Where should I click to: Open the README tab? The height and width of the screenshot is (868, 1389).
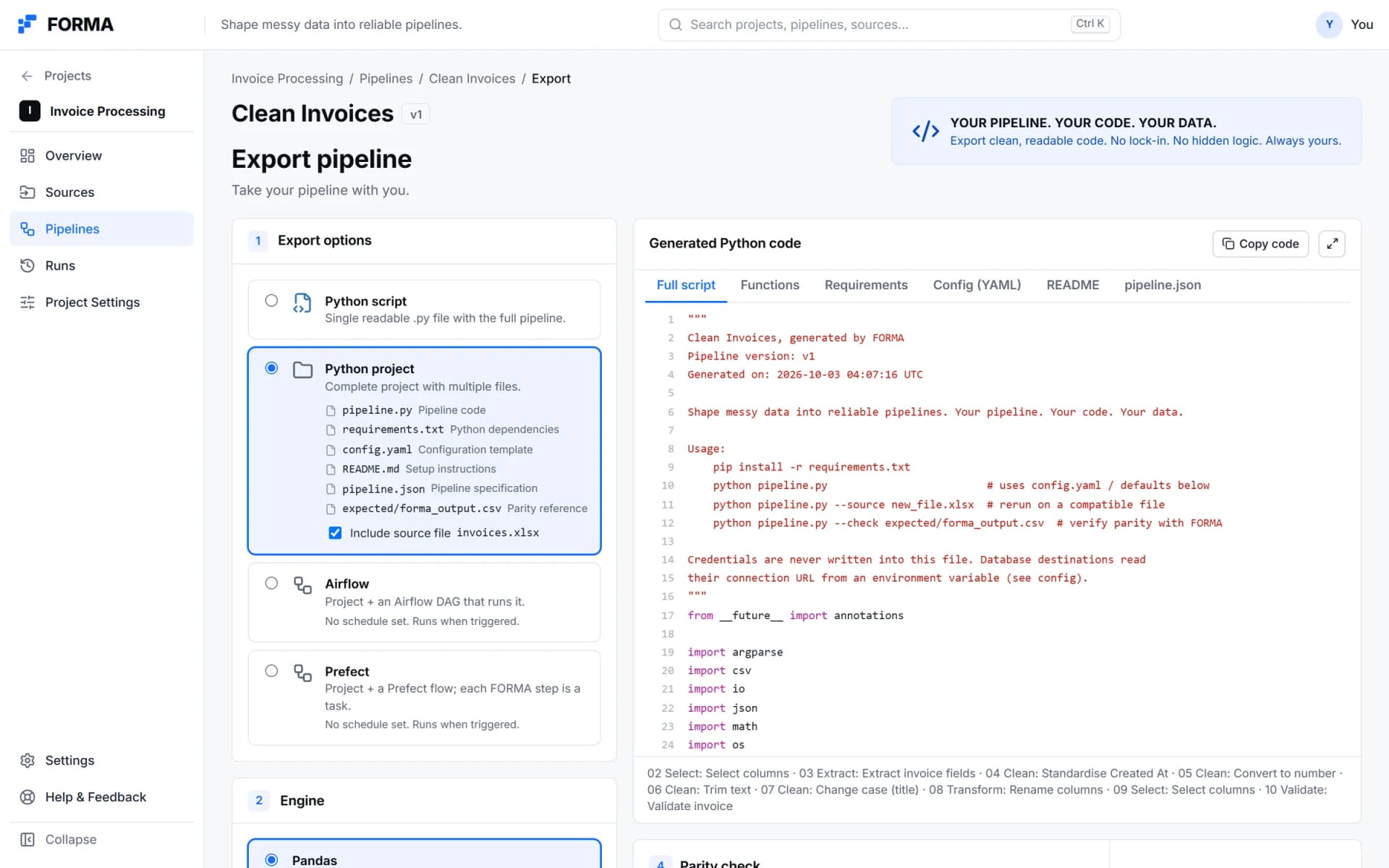pyautogui.click(x=1072, y=285)
